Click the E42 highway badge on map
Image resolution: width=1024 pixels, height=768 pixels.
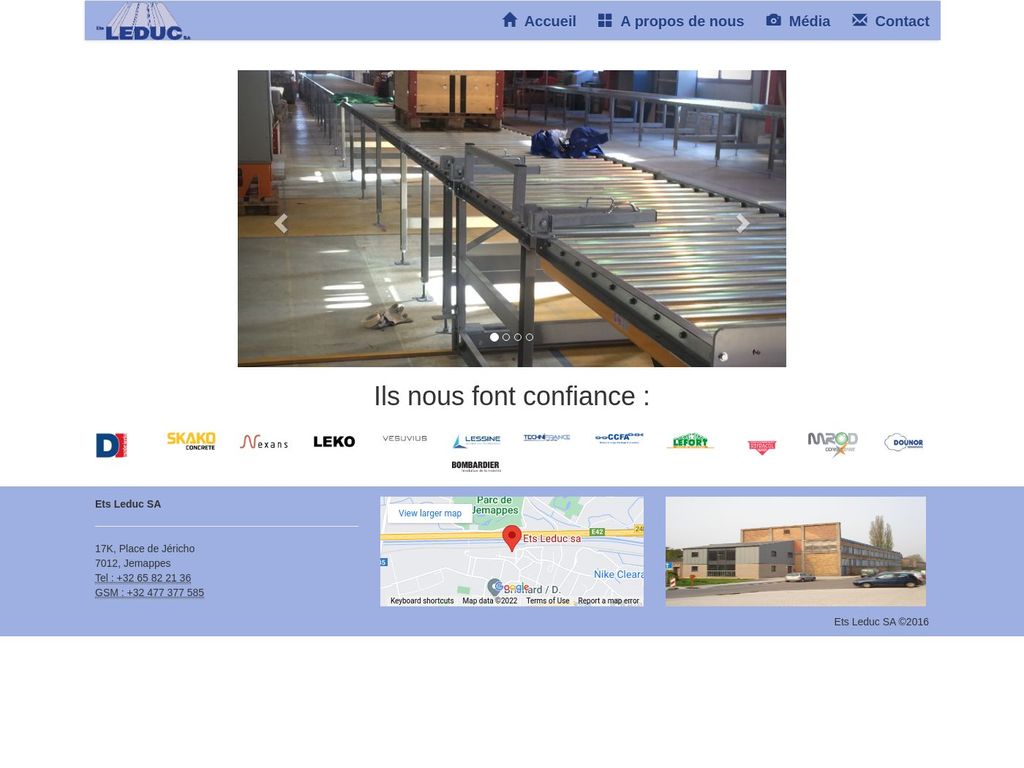coord(597,532)
